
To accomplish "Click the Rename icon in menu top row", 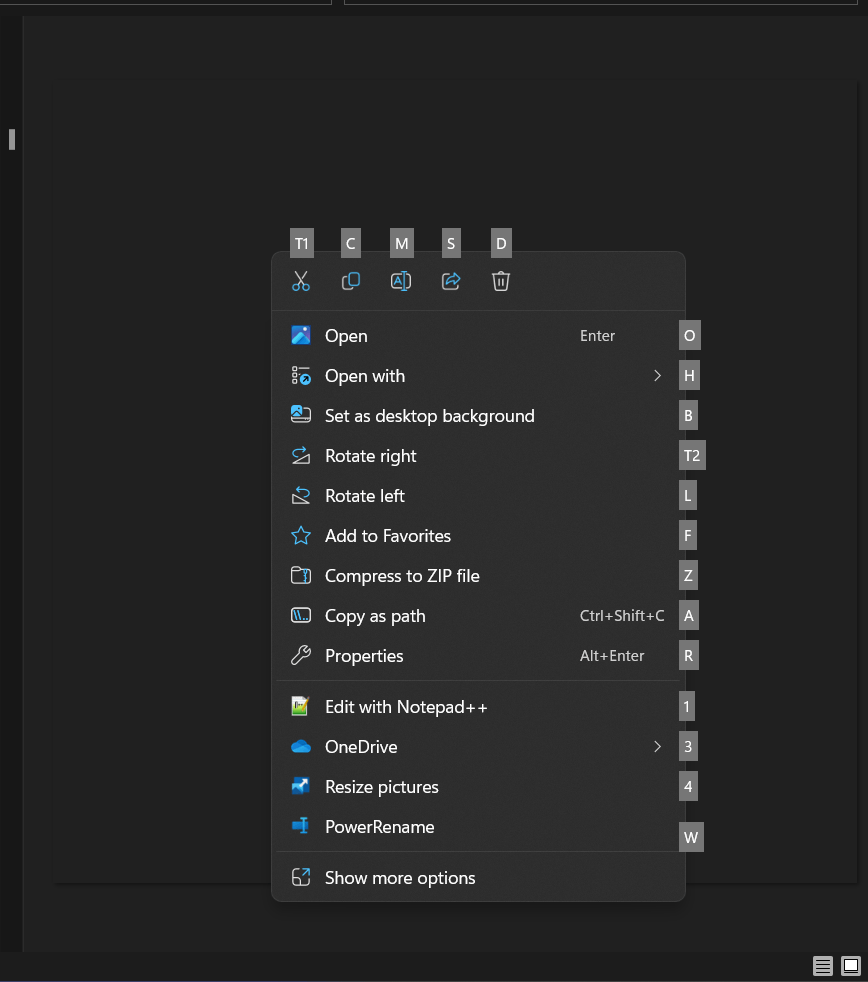I will [401, 281].
